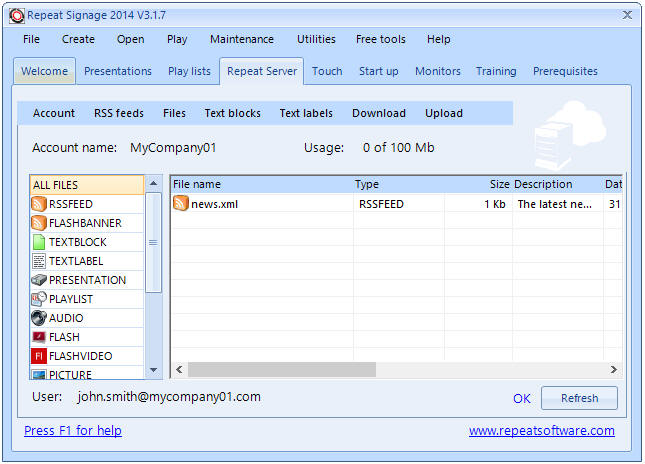
Task: Open the Play menu
Action: coord(177,39)
